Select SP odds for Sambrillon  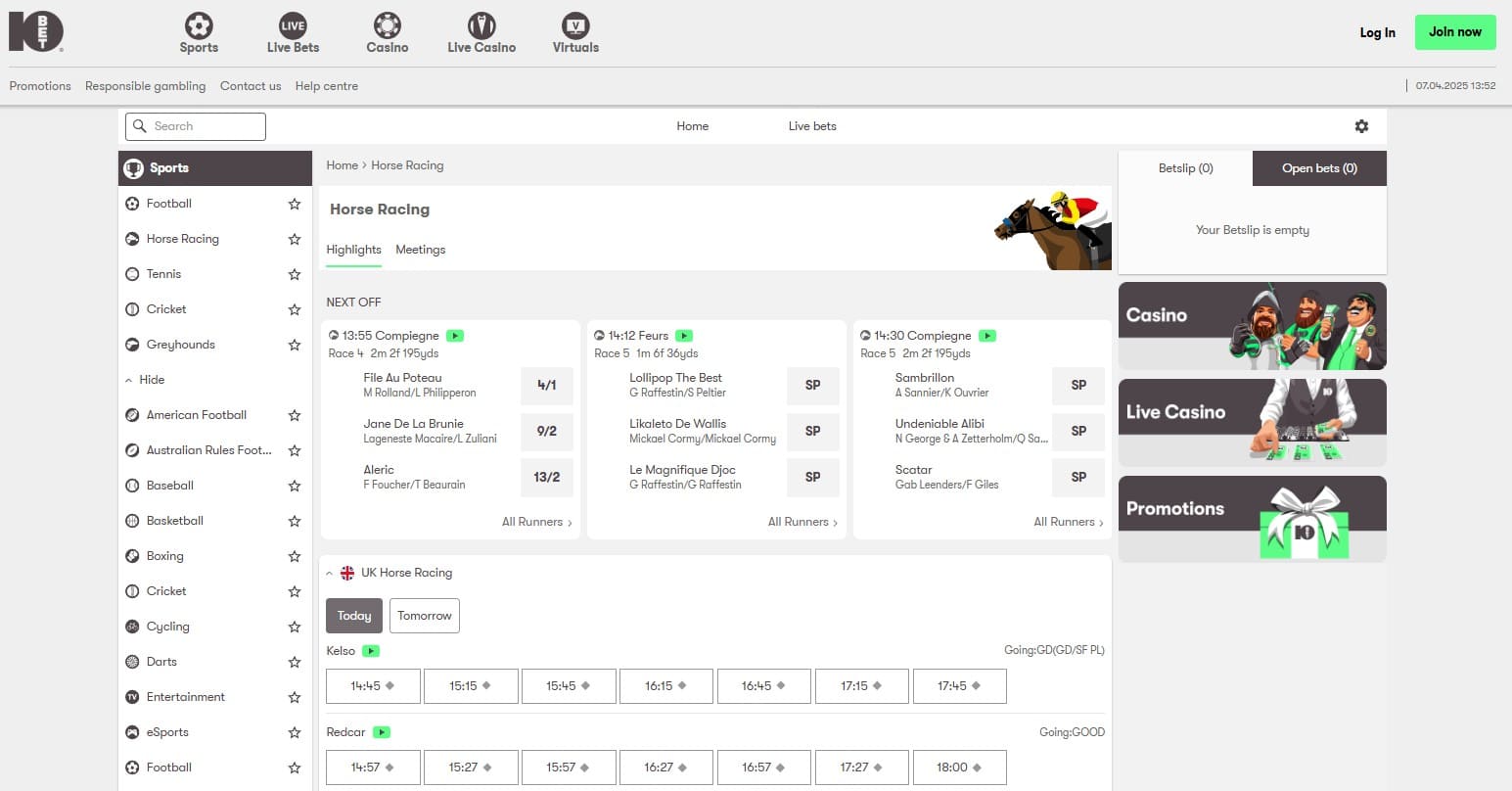coord(1078,386)
